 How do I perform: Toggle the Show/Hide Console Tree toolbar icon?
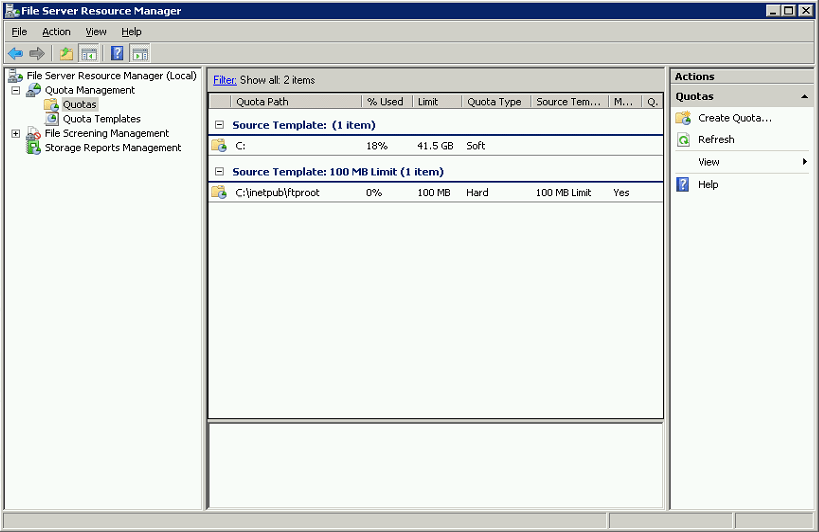pyautogui.click(x=89, y=53)
